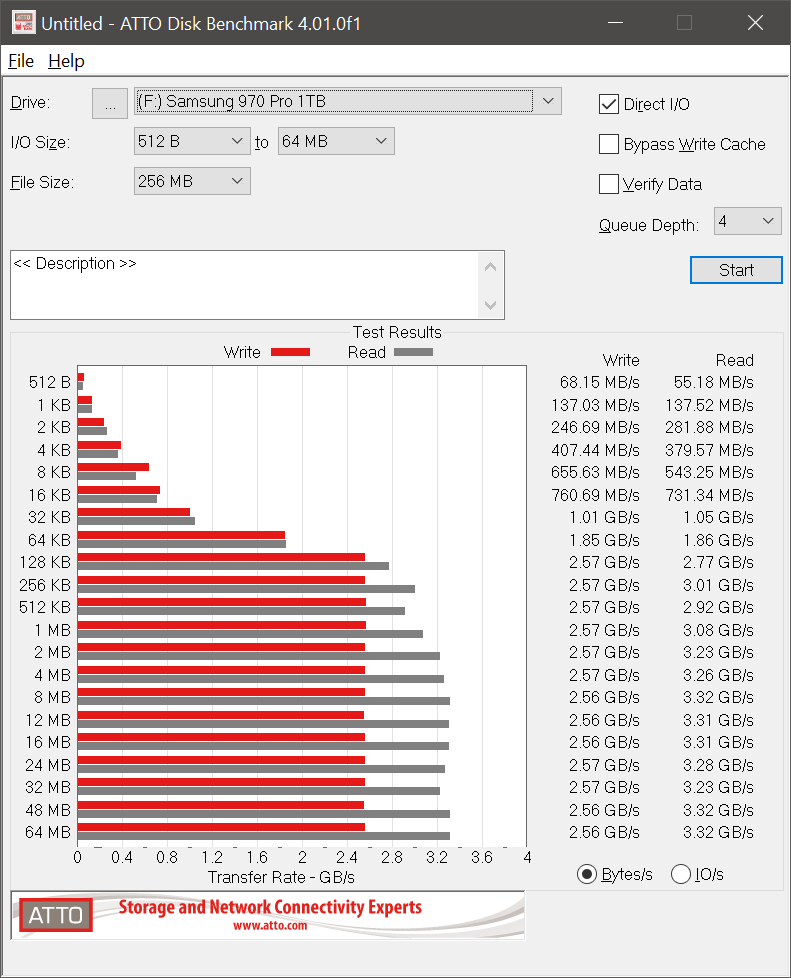Open the Drive selection dropdown
791x978 pixels.
click(x=348, y=101)
